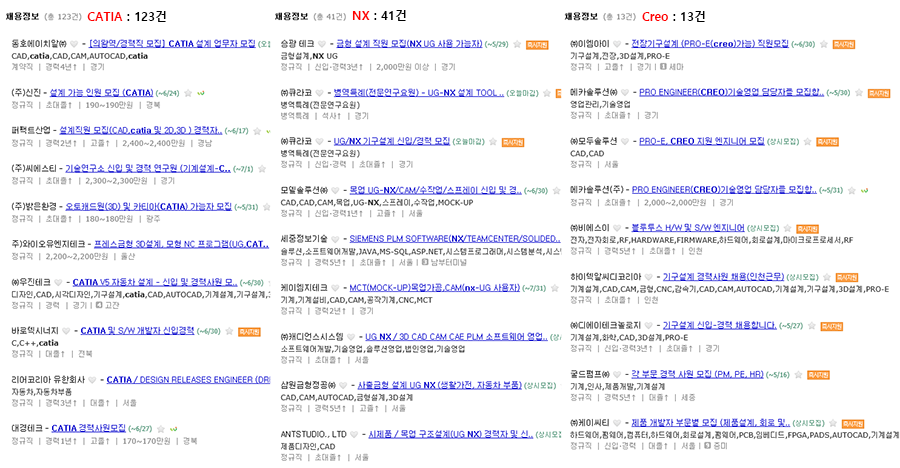Click heart icon next to ㈜비에스이
The height and width of the screenshot is (468, 900).
point(617,229)
